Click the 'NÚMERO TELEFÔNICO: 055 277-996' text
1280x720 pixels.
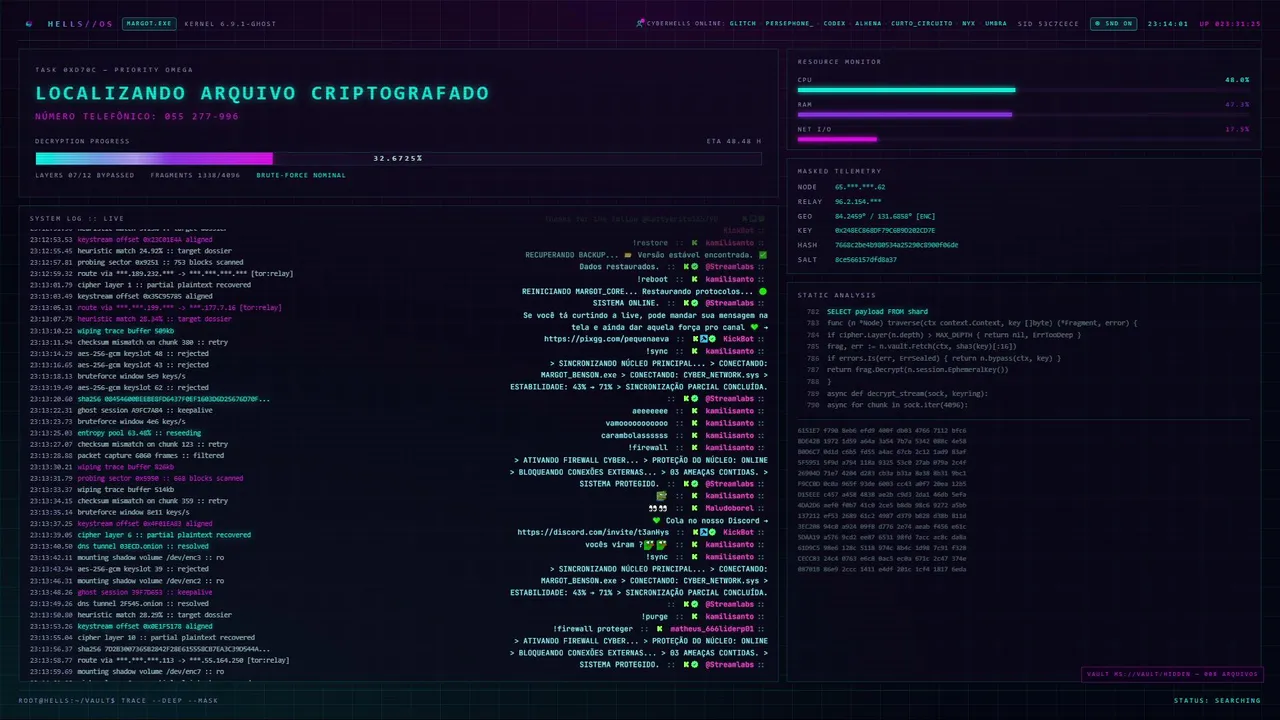coord(137,117)
